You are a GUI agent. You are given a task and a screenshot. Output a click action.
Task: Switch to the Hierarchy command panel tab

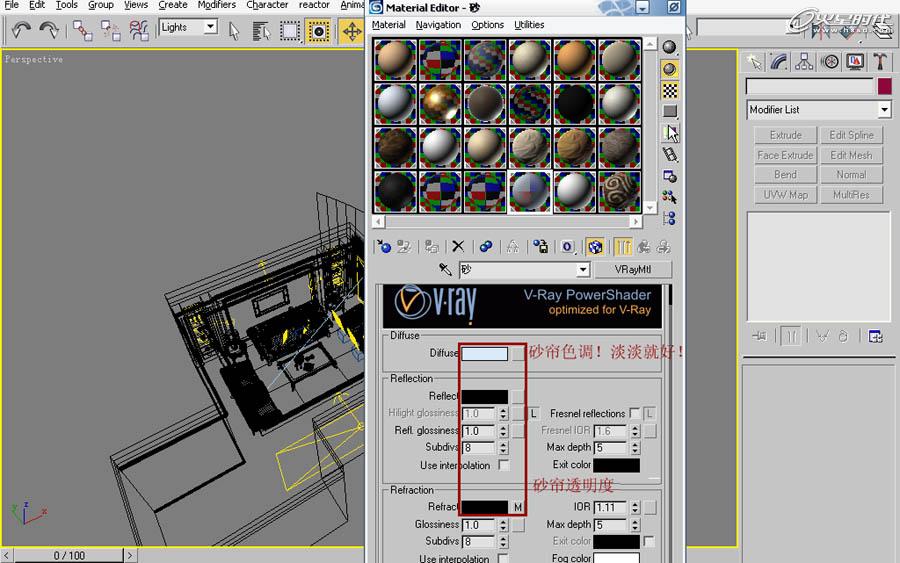(x=804, y=62)
